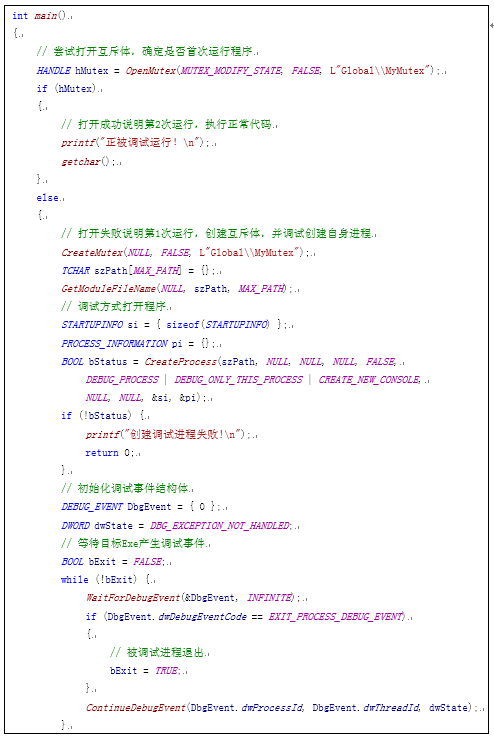Click the 'return 0;' statement
This screenshot has width=494, height=739.
click(x=109, y=452)
